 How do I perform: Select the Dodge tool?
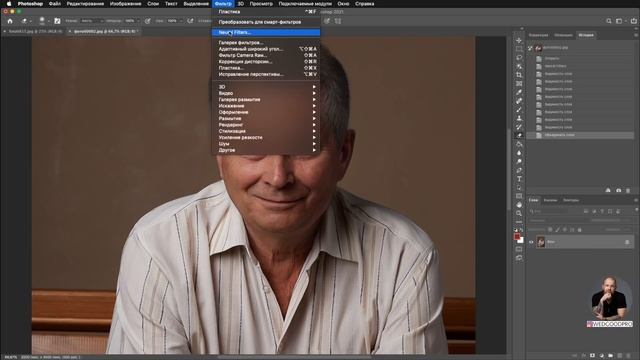519,161
